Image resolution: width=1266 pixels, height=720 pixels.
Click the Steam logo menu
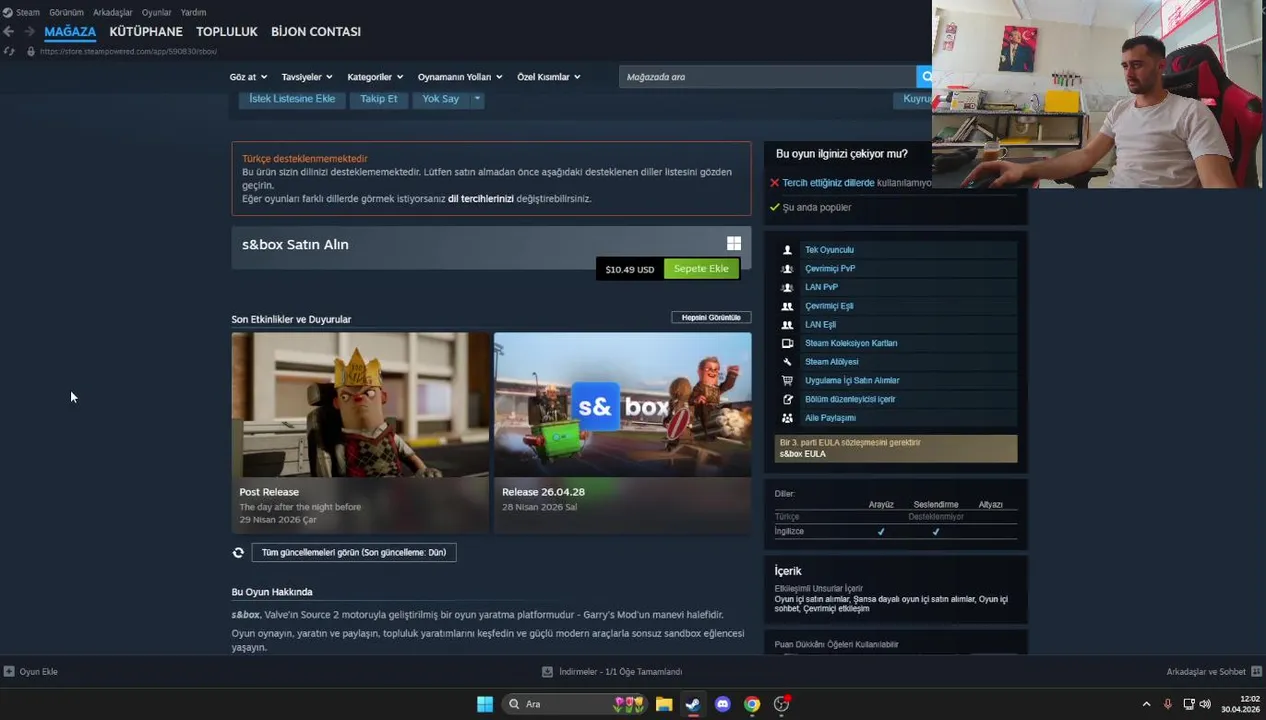coord(8,12)
